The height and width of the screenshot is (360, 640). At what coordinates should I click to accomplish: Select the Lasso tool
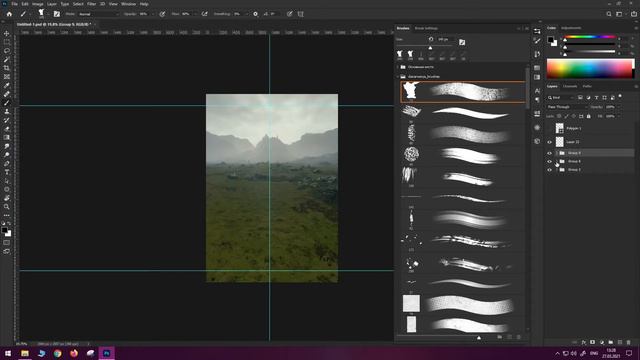7,51
